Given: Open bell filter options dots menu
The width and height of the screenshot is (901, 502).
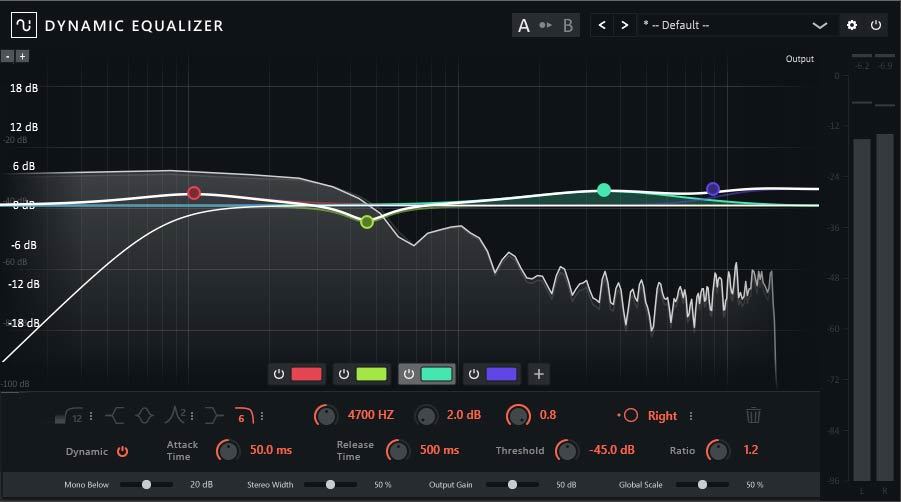Looking at the screenshot, I should pyautogui.click(x=191, y=415).
